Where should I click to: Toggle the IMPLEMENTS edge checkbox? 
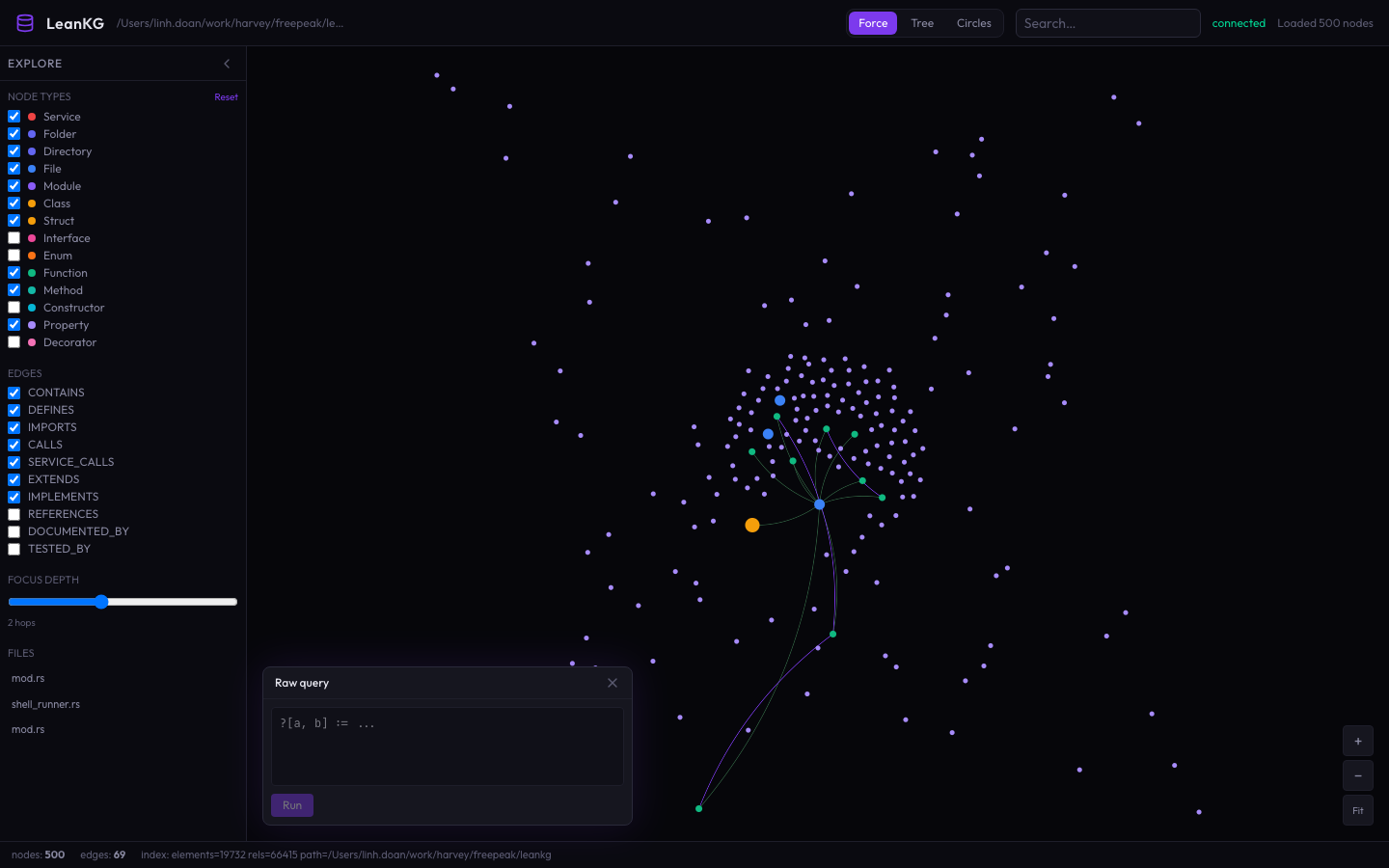coord(14,497)
